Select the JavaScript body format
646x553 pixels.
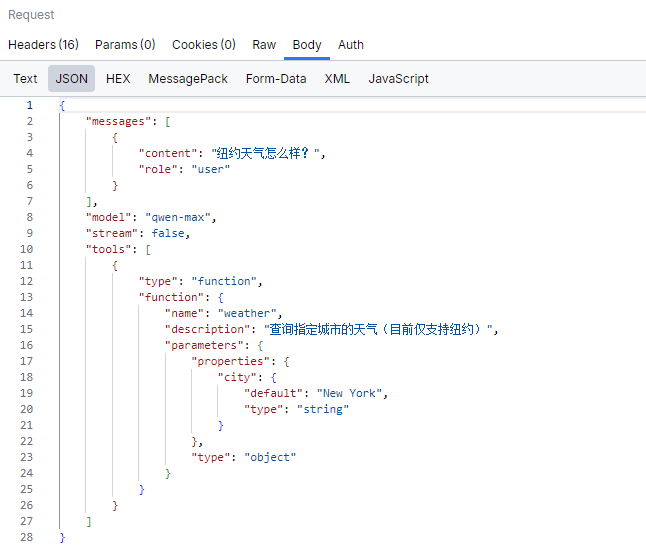(398, 78)
